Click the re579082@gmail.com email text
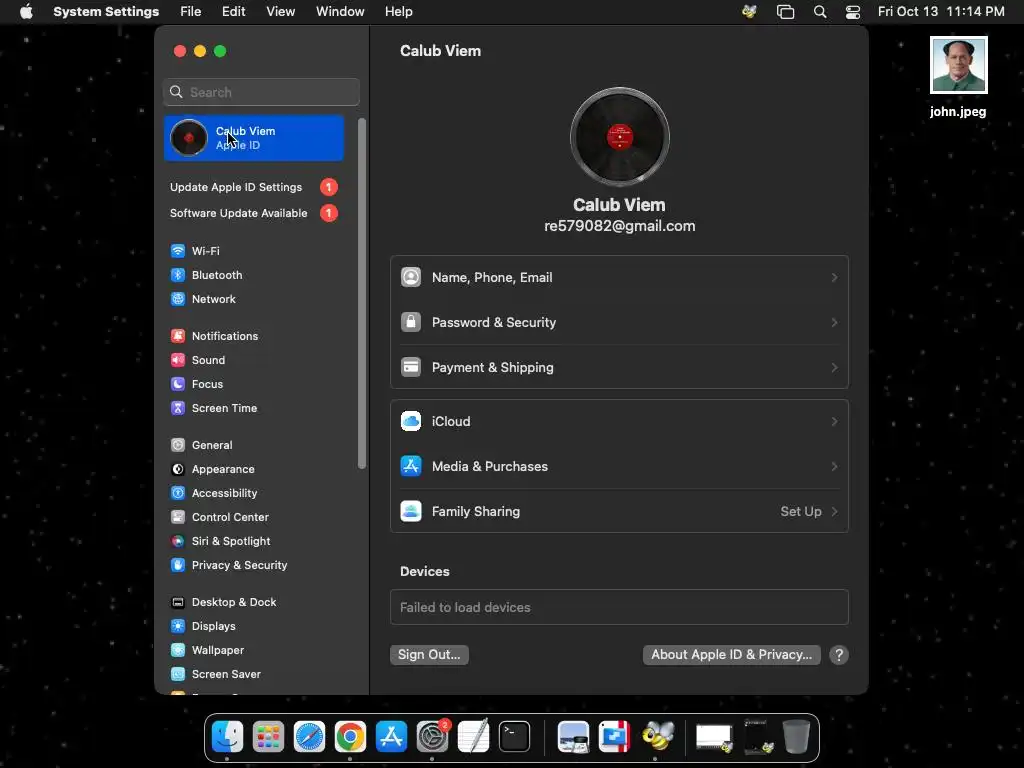The image size is (1024, 768). [x=619, y=226]
